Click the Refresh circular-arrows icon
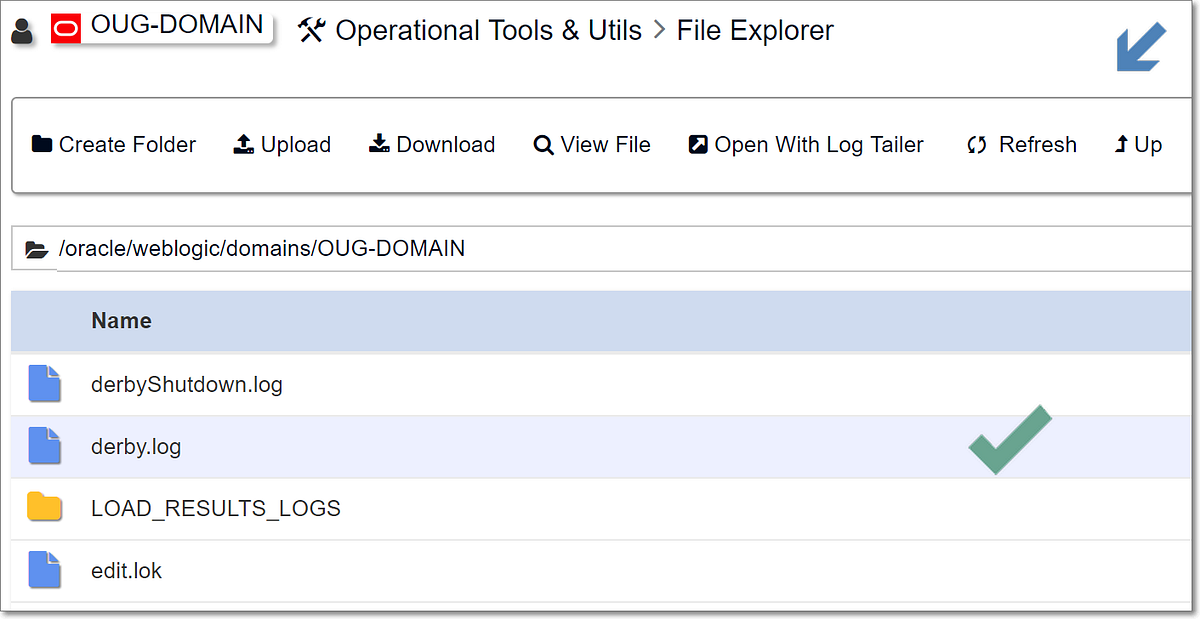Image resolution: width=1200 pixels, height=619 pixels. click(977, 144)
